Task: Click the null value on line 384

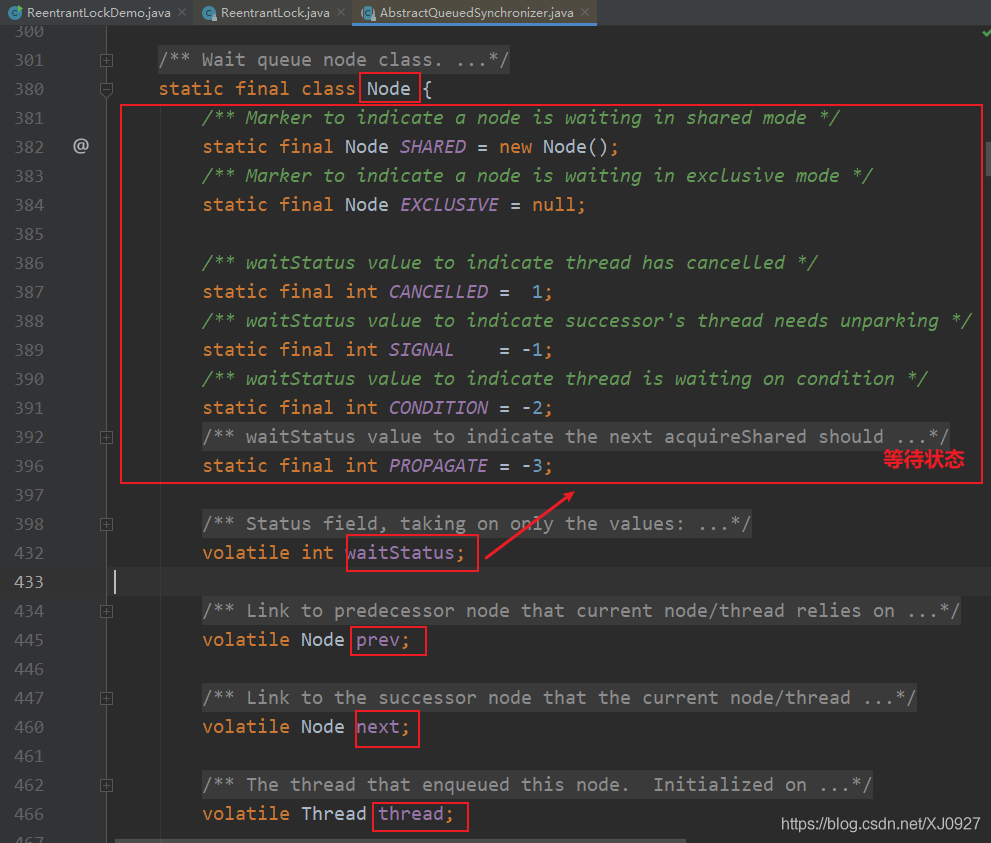Action: click(554, 205)
